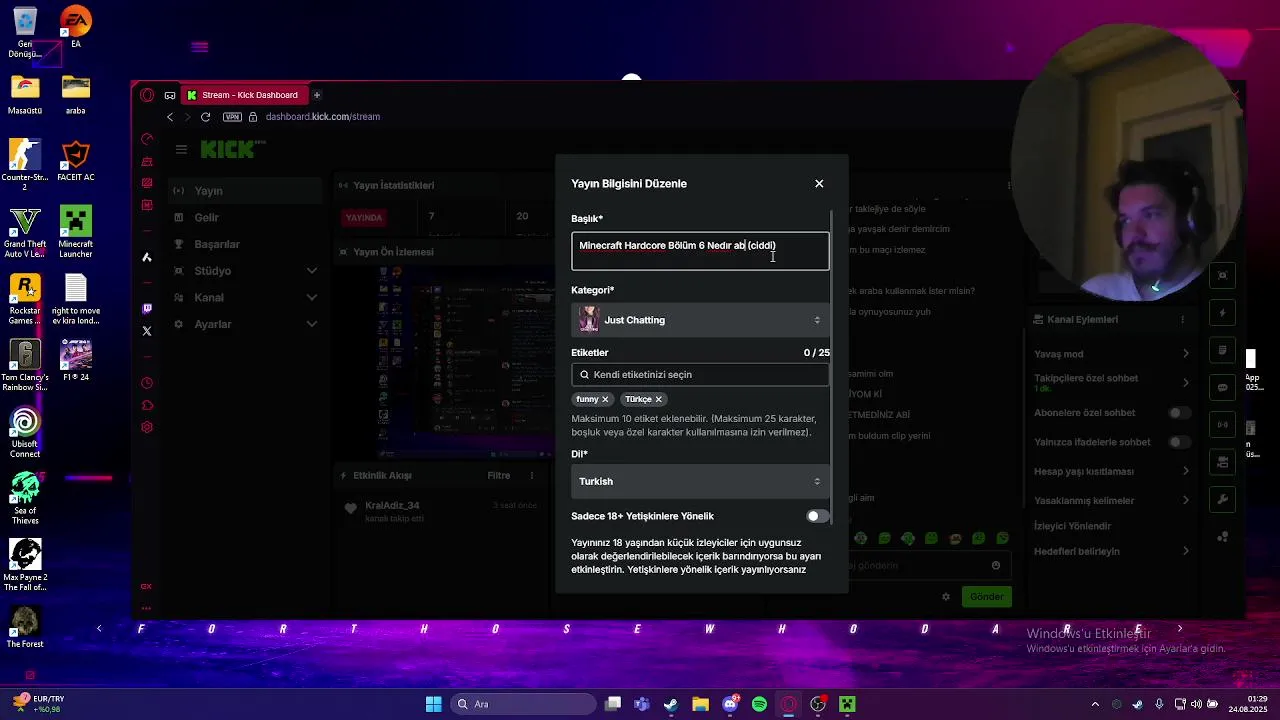Click the wrench tool icon in right rail

pyautogui.click(x=1222, y=499)
